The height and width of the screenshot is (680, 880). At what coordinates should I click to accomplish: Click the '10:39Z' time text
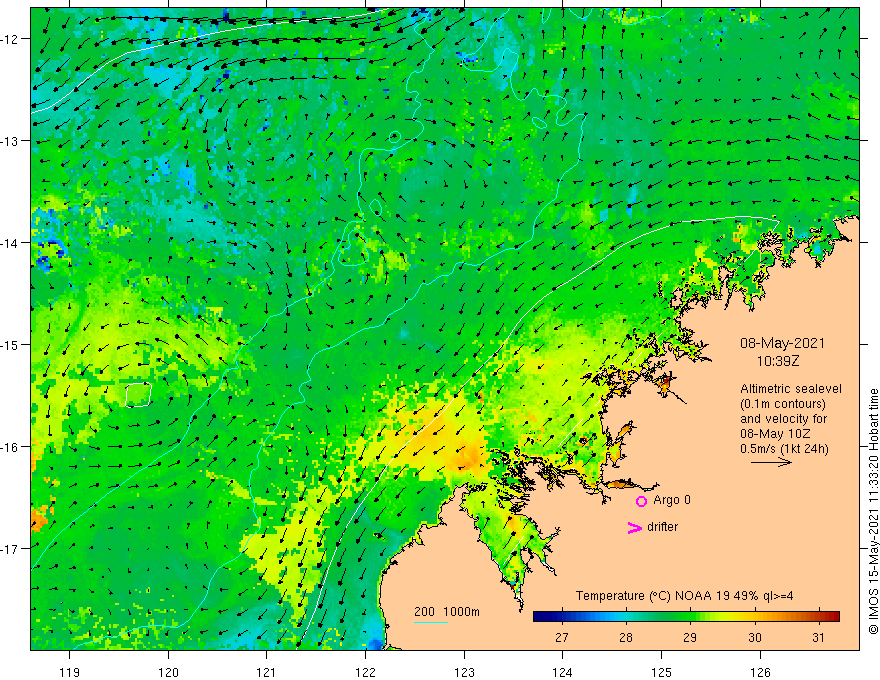coord(778,361)
